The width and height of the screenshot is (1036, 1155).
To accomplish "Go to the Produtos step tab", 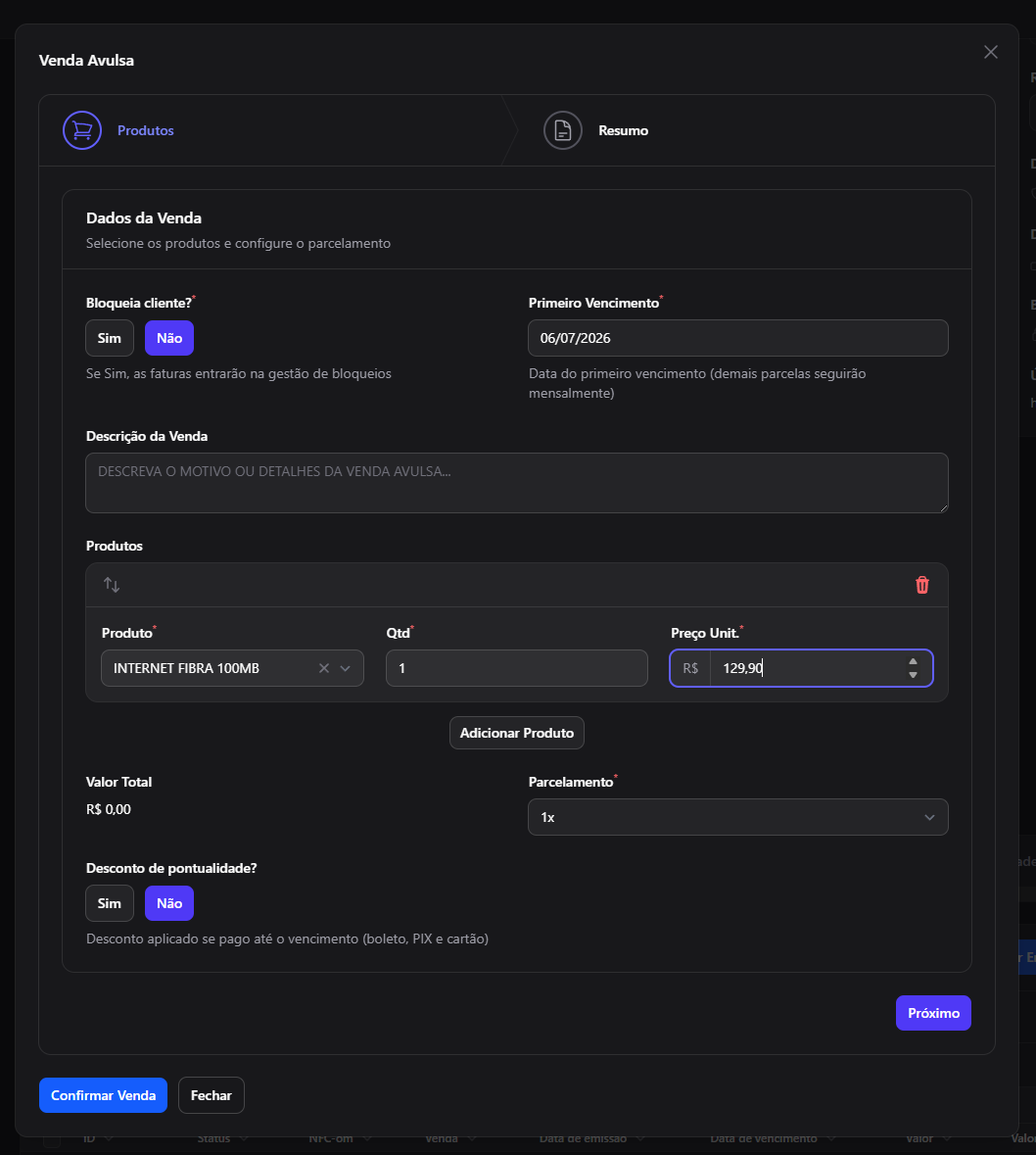I will click(145, 130).
